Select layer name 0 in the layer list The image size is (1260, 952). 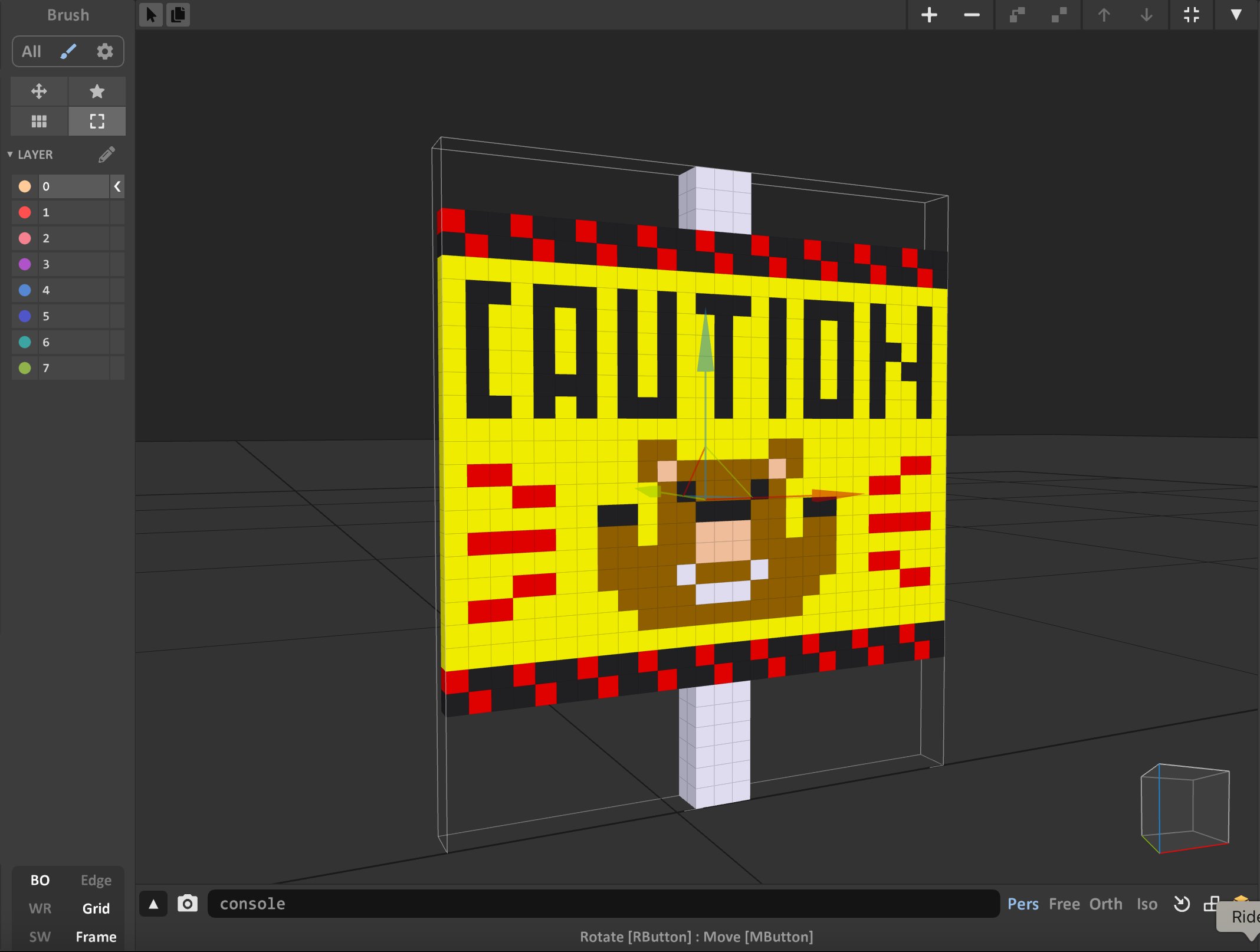pyautogui.click(x=74, y=186)
